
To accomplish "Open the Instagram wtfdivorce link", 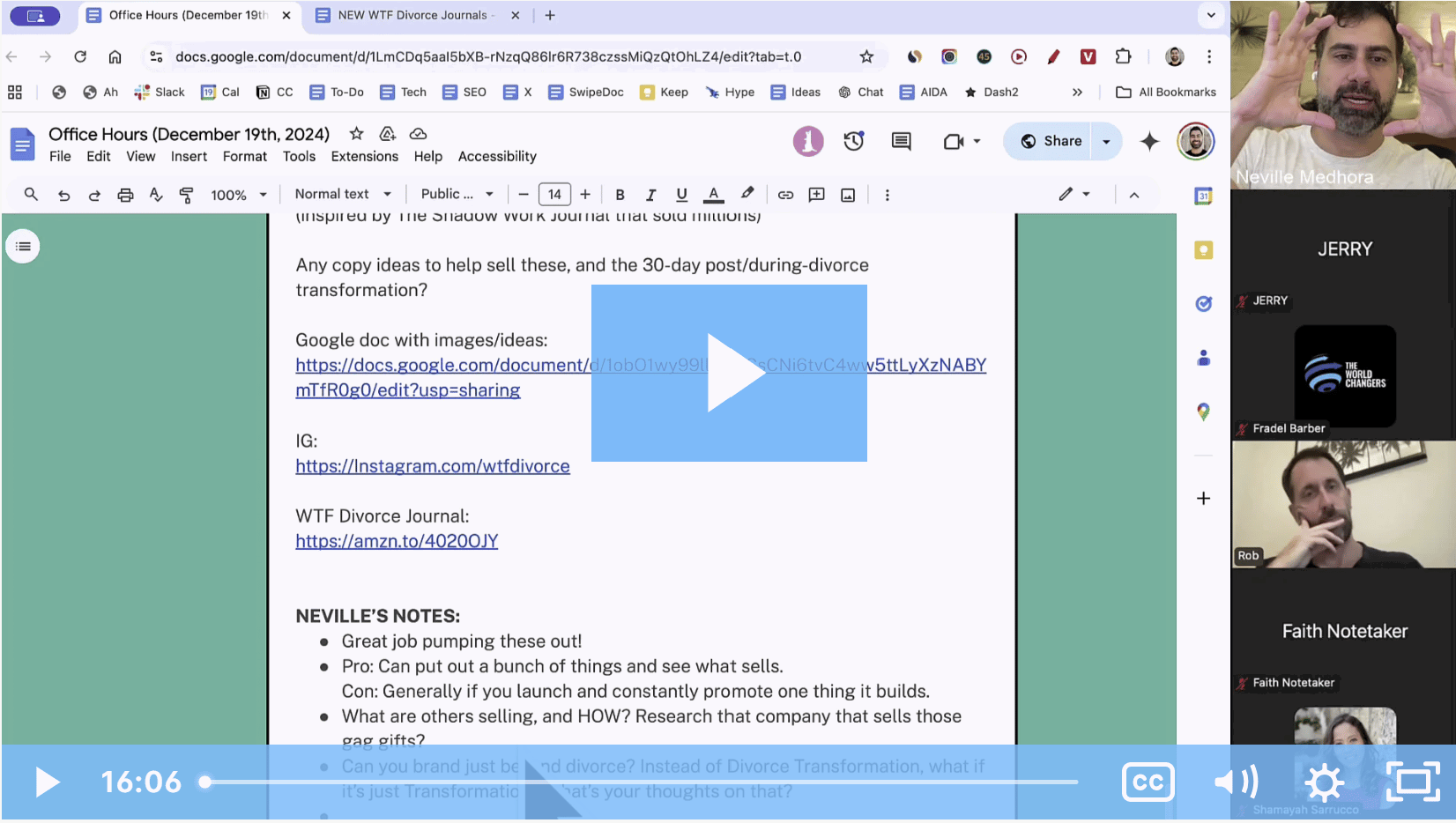I will click(432, 466).
